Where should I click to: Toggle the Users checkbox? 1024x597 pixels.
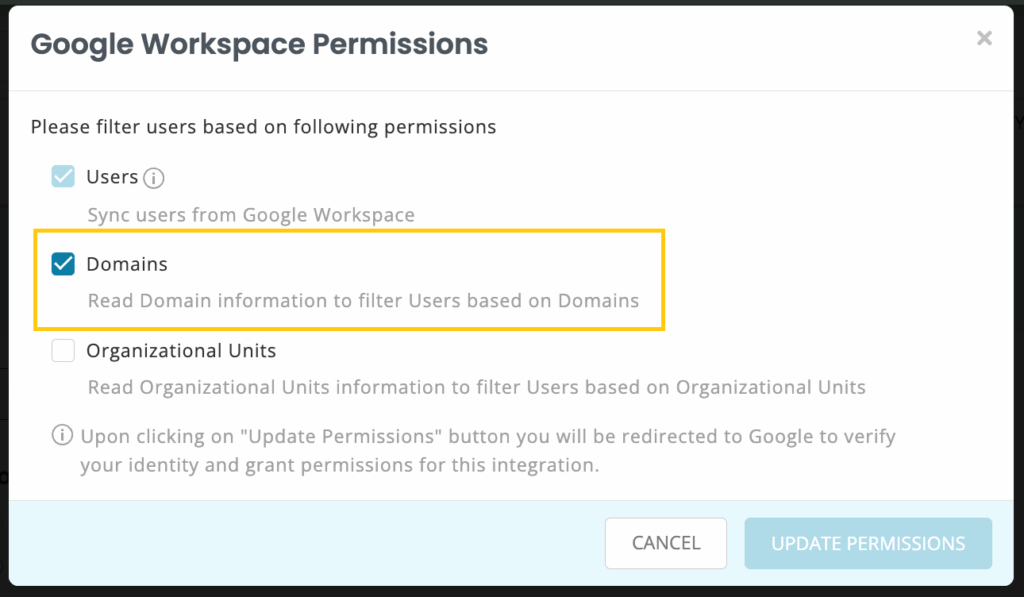click(63, 177)
